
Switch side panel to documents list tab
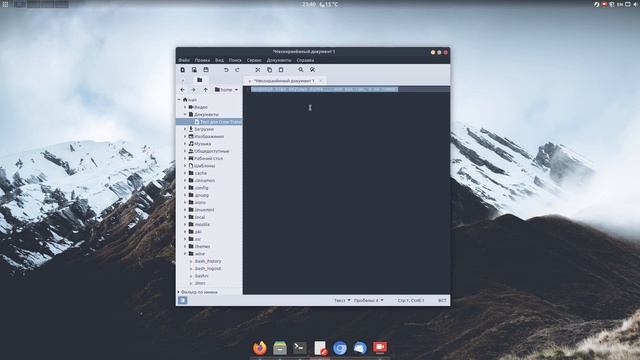183,80
